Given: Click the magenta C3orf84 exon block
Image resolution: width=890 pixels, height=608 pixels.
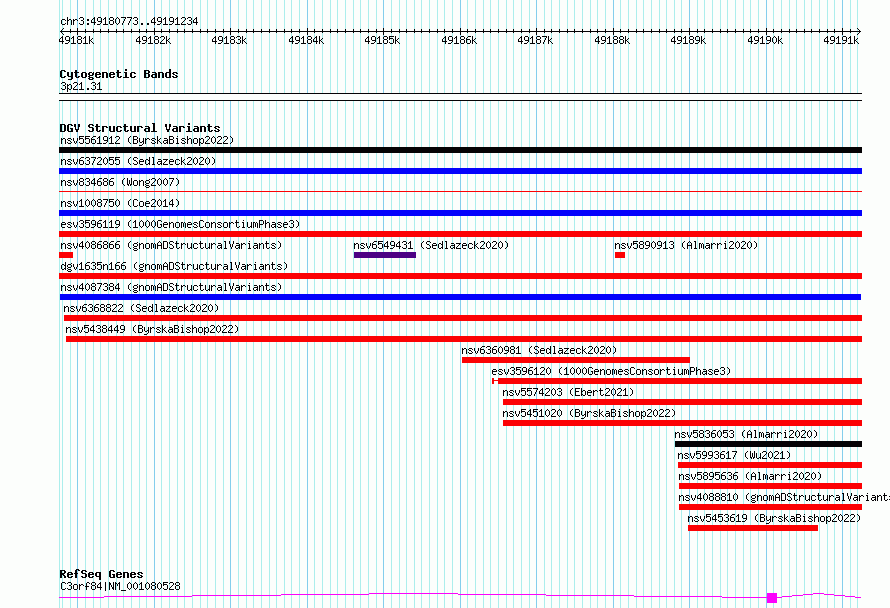Looking at the screenshot, I should 772,598.
